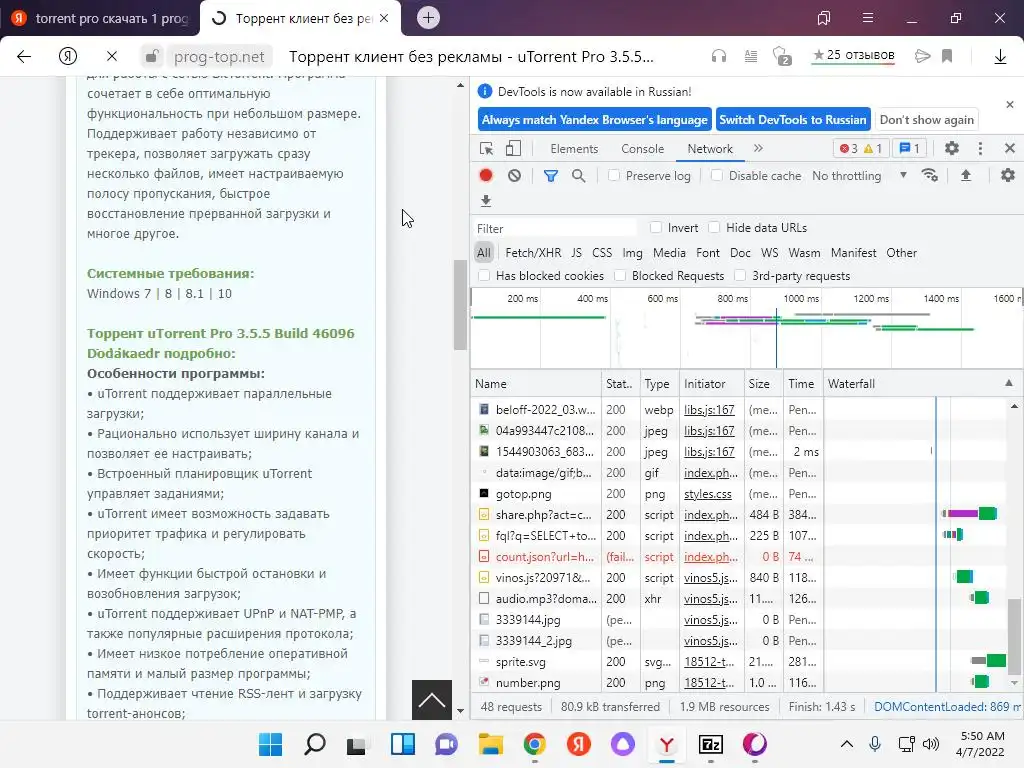Open 7-Zip in the taskbar
Viewport: 1024px width, 768px height.
[711, 744]
